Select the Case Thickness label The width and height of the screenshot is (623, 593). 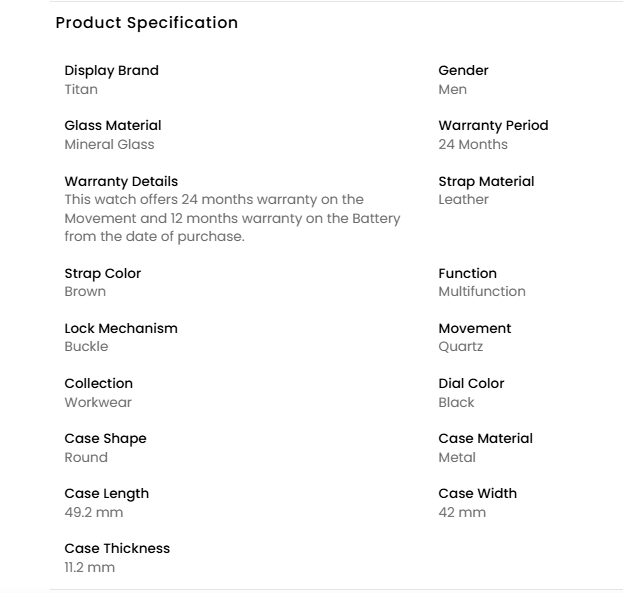point(117,548)
